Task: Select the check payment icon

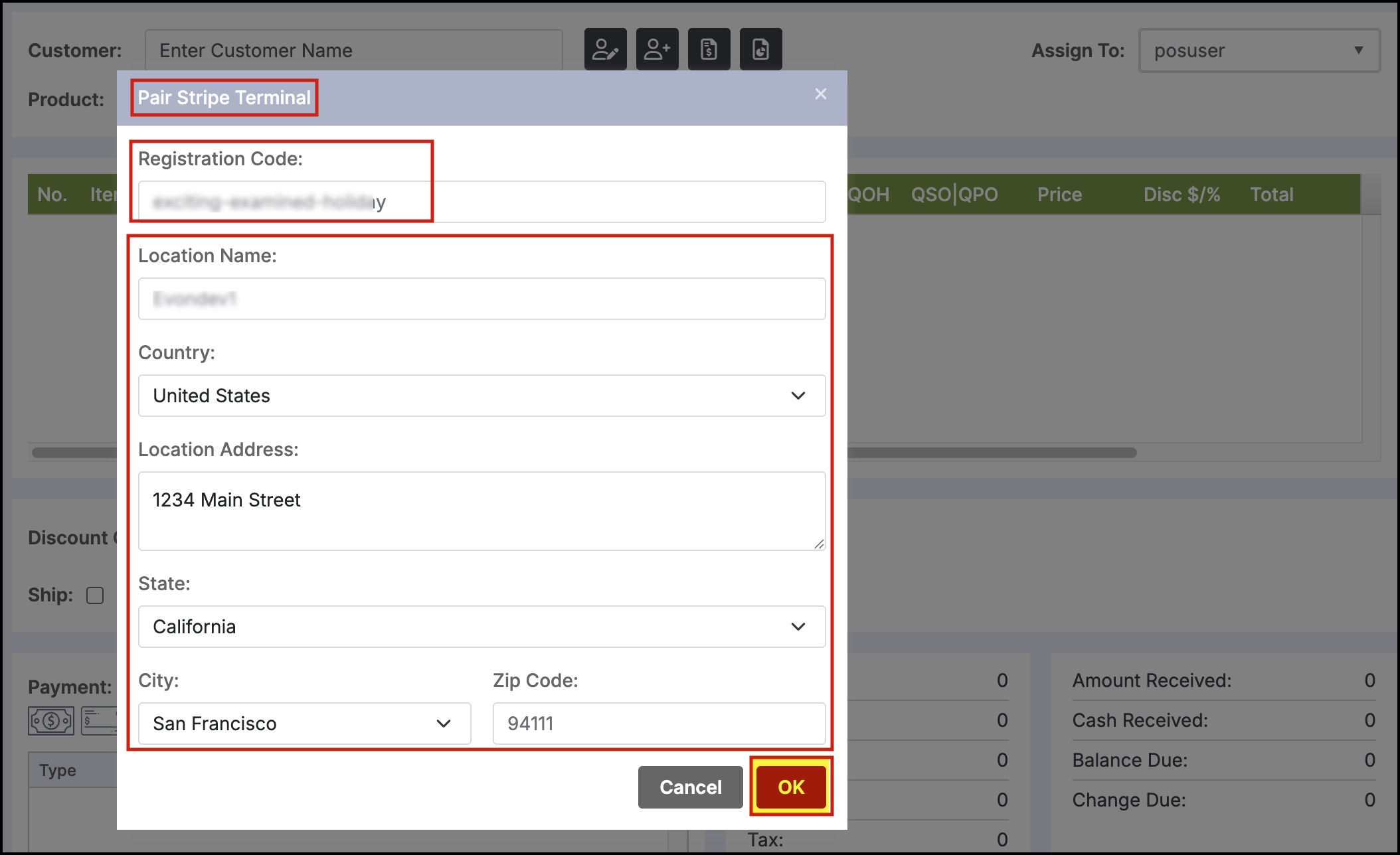Action: [99, 720]
